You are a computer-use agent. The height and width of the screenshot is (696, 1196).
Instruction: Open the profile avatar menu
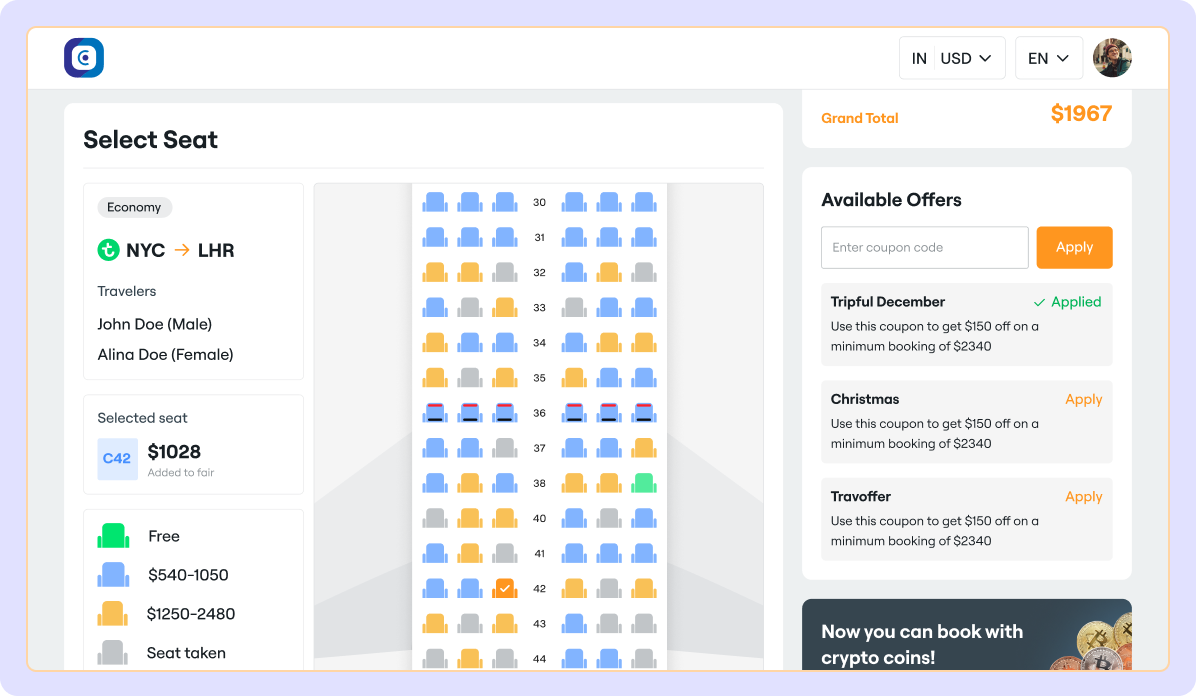(1112, 58)
